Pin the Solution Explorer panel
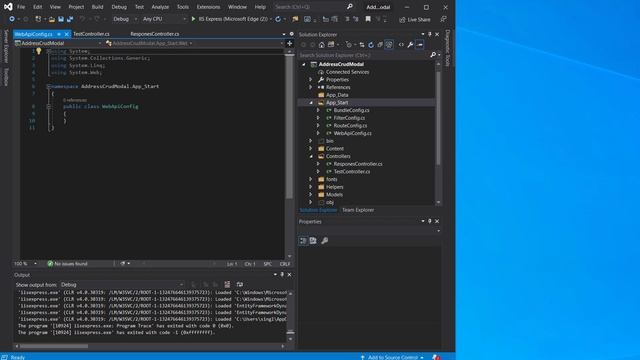 pyautogui.click(x=429, y=34)
